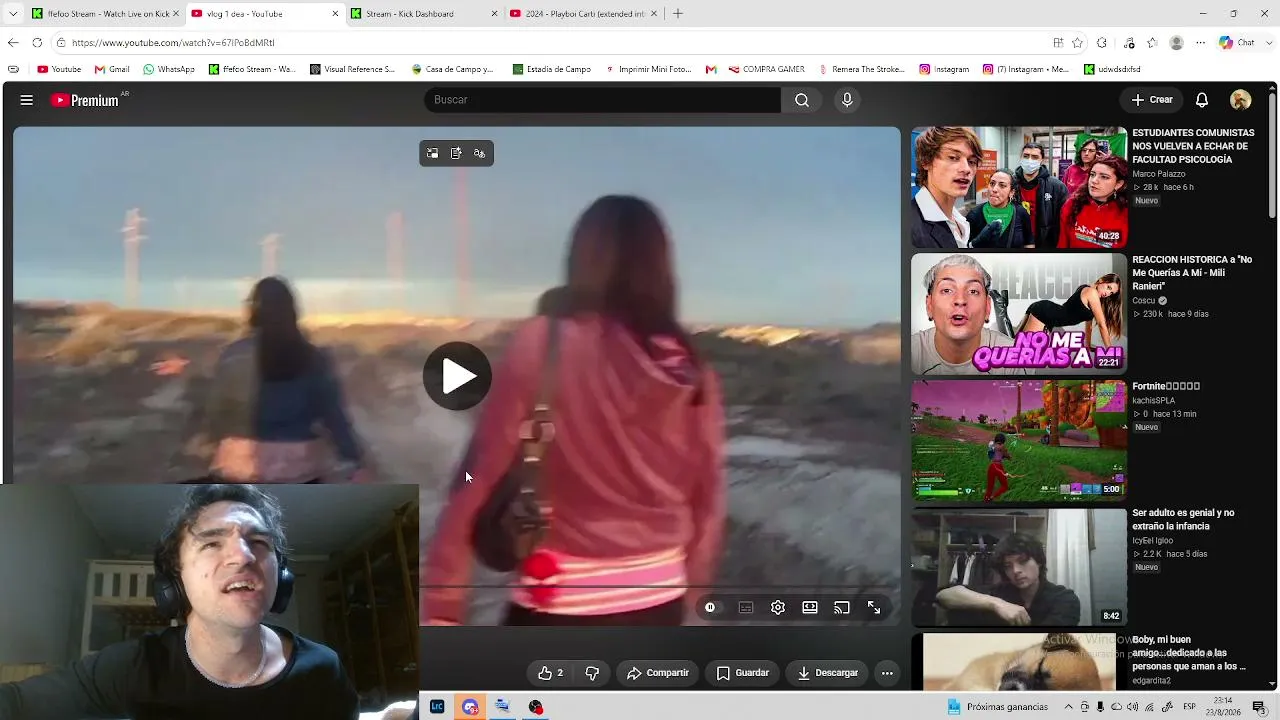Image resolution: width=1280 pixels, height=720 pixels.
Task: Switch to the Kick stream browser tab
Action: (105, 14)
